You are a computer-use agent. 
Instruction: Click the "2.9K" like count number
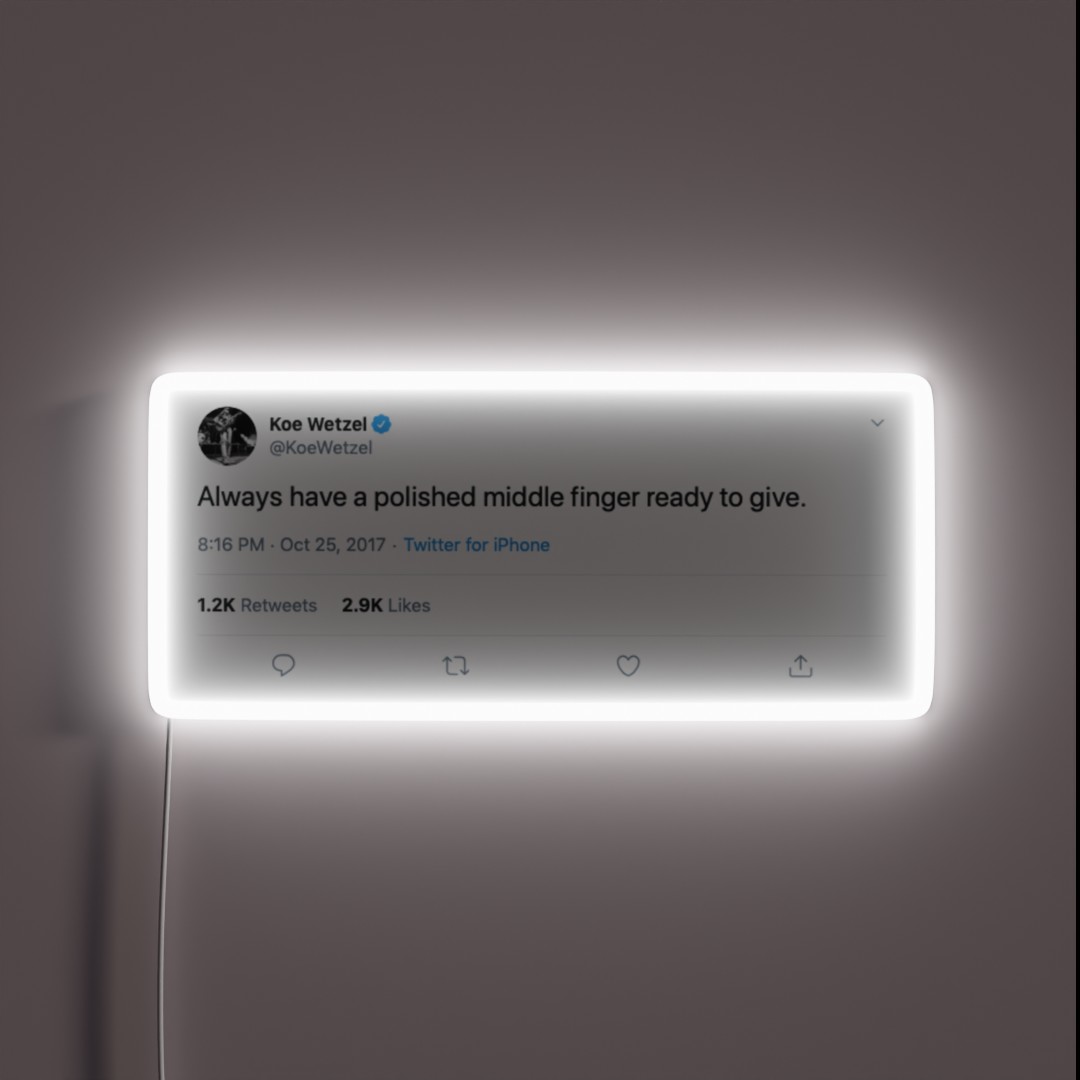click(362, 605)
